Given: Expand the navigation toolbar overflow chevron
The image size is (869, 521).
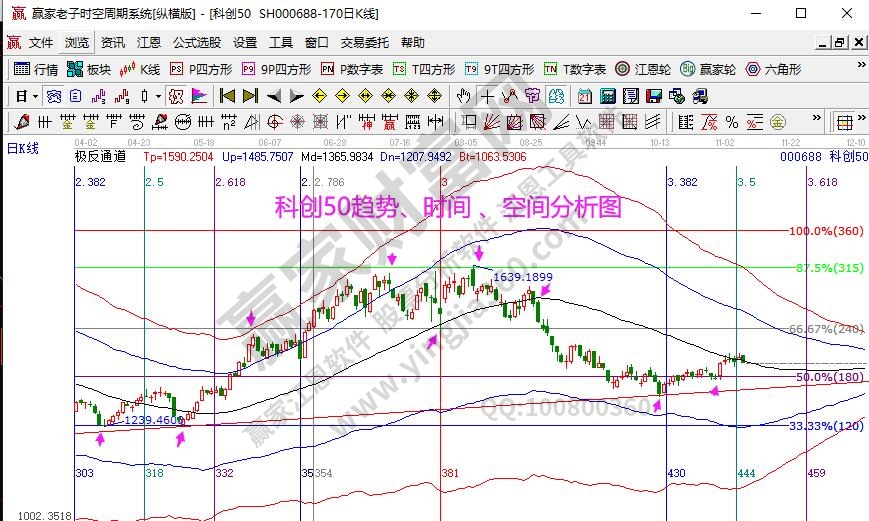Looking at the screenshot, I should click(861, 66).
